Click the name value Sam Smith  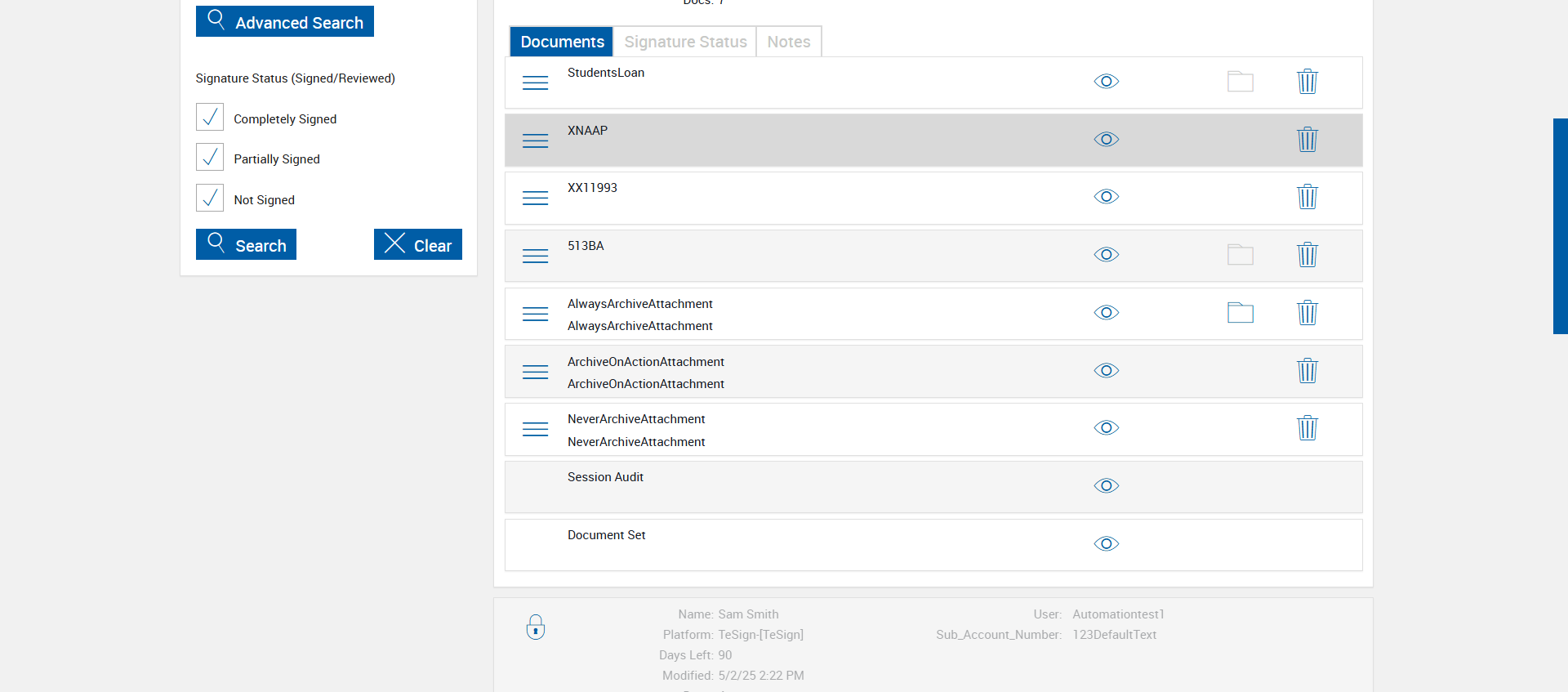coord(749,614)
